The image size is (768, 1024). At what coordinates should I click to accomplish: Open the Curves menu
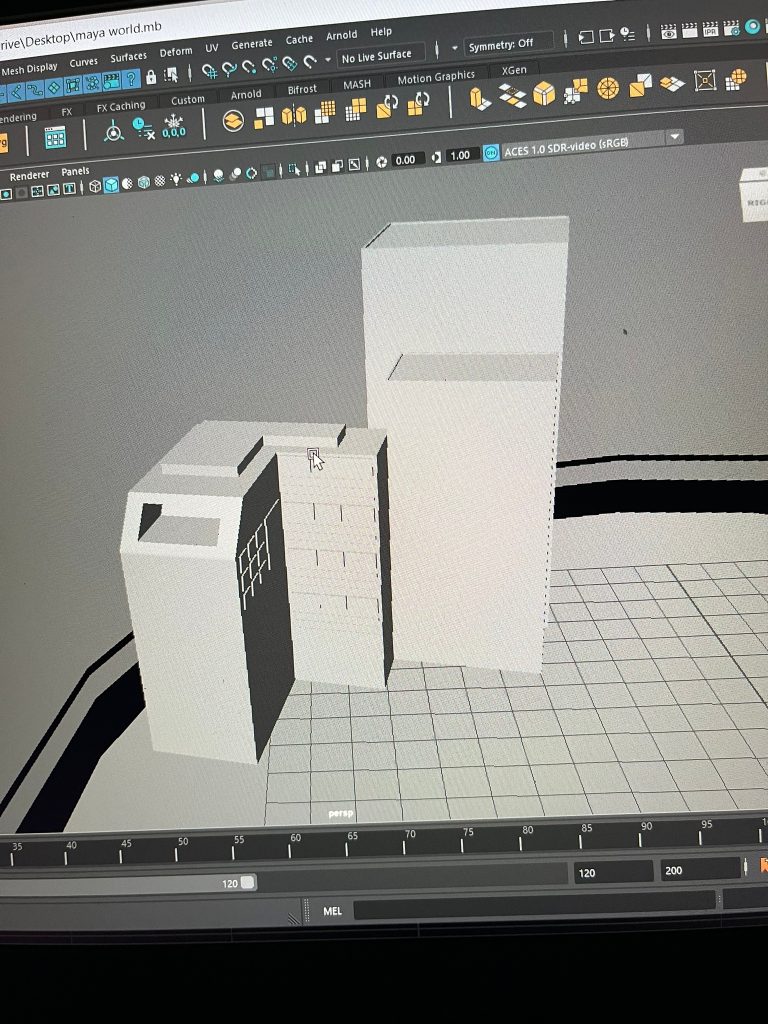84,63
